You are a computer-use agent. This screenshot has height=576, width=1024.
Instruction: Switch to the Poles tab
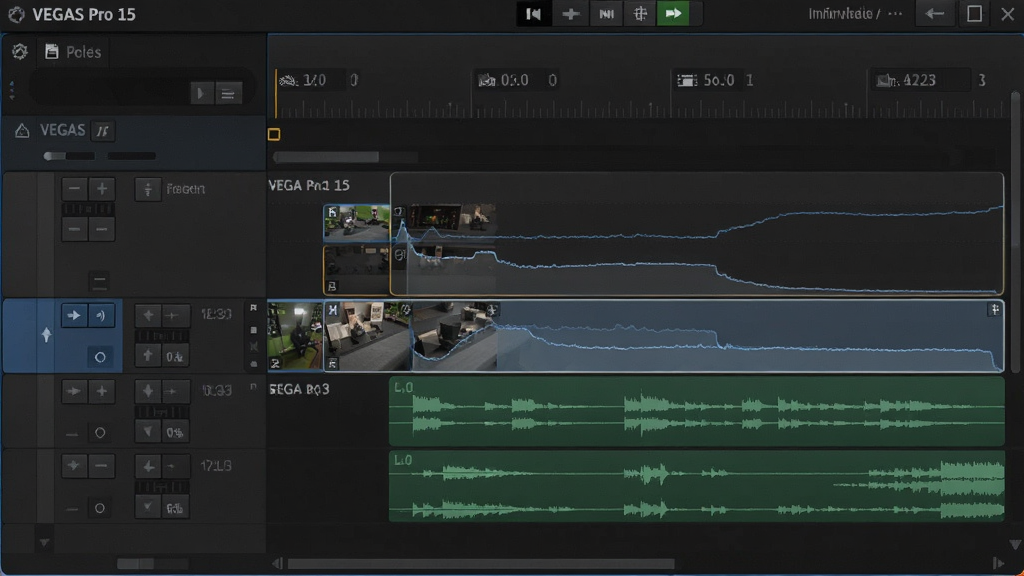(x=73, y=52)
